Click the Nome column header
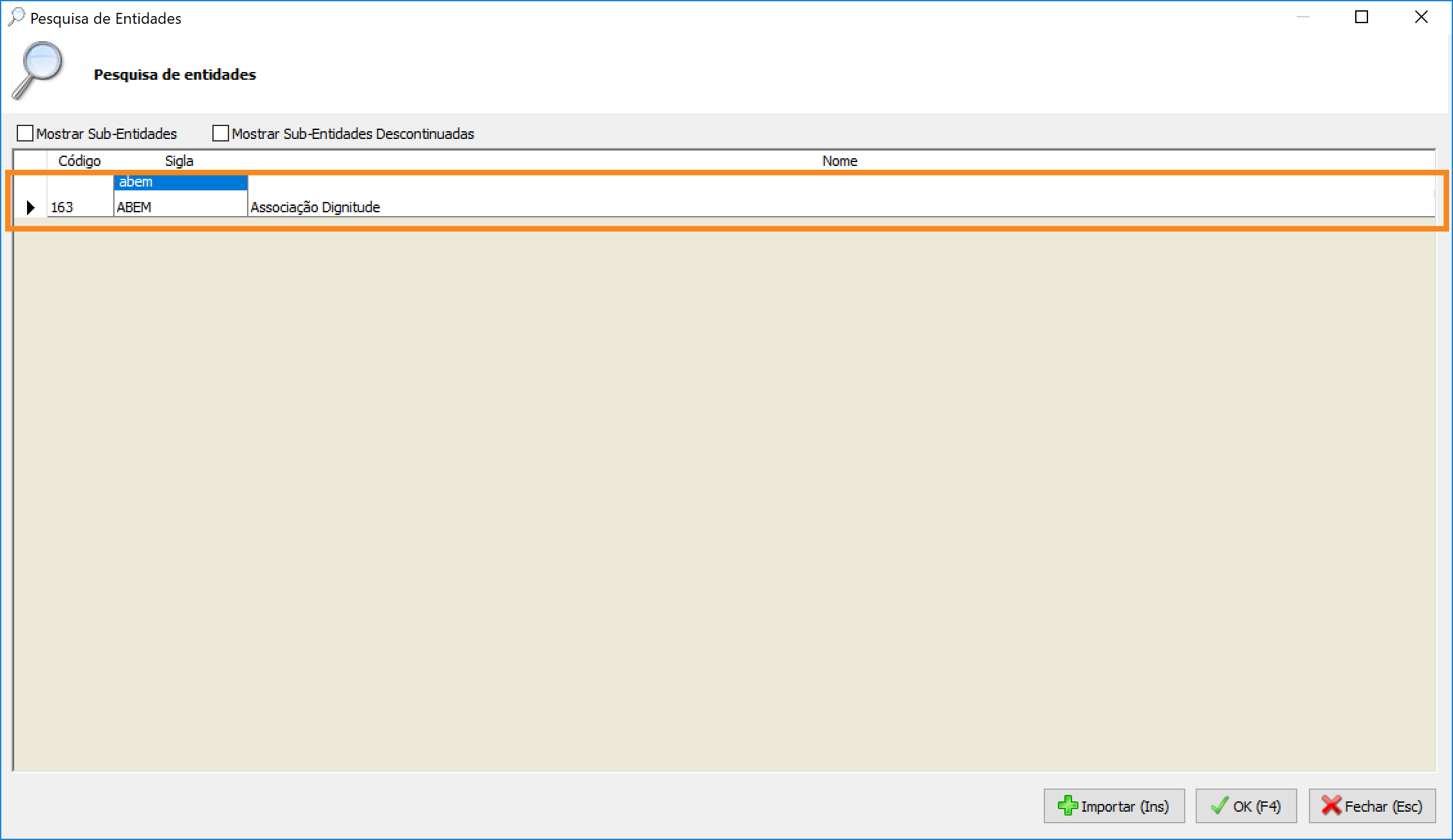This screenshot has width=1453, height=840. (x=840, y=161)
